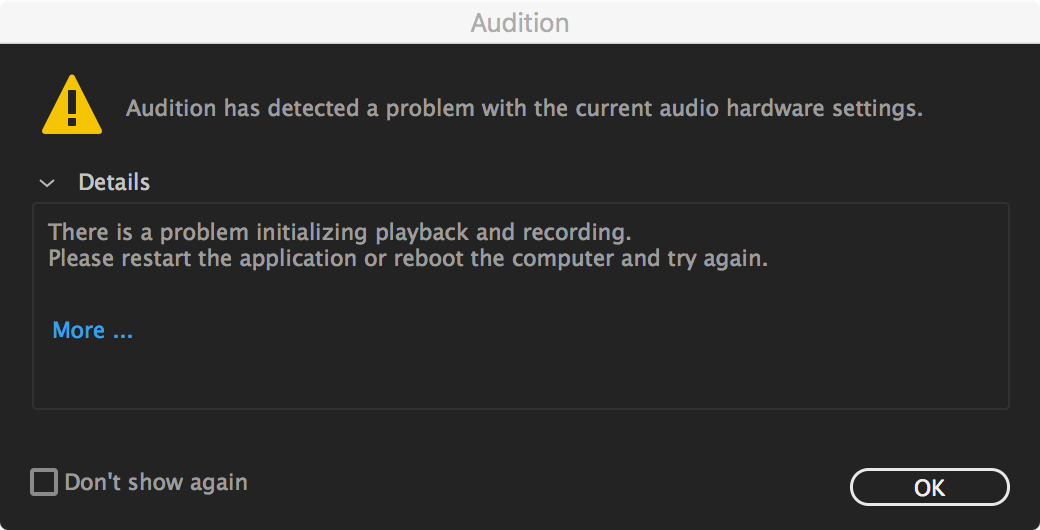Image resolution: width=1040 pixels, height=530 pixels.
Task: Click the word Audition in the title
Action: click(x=520, y=22)
